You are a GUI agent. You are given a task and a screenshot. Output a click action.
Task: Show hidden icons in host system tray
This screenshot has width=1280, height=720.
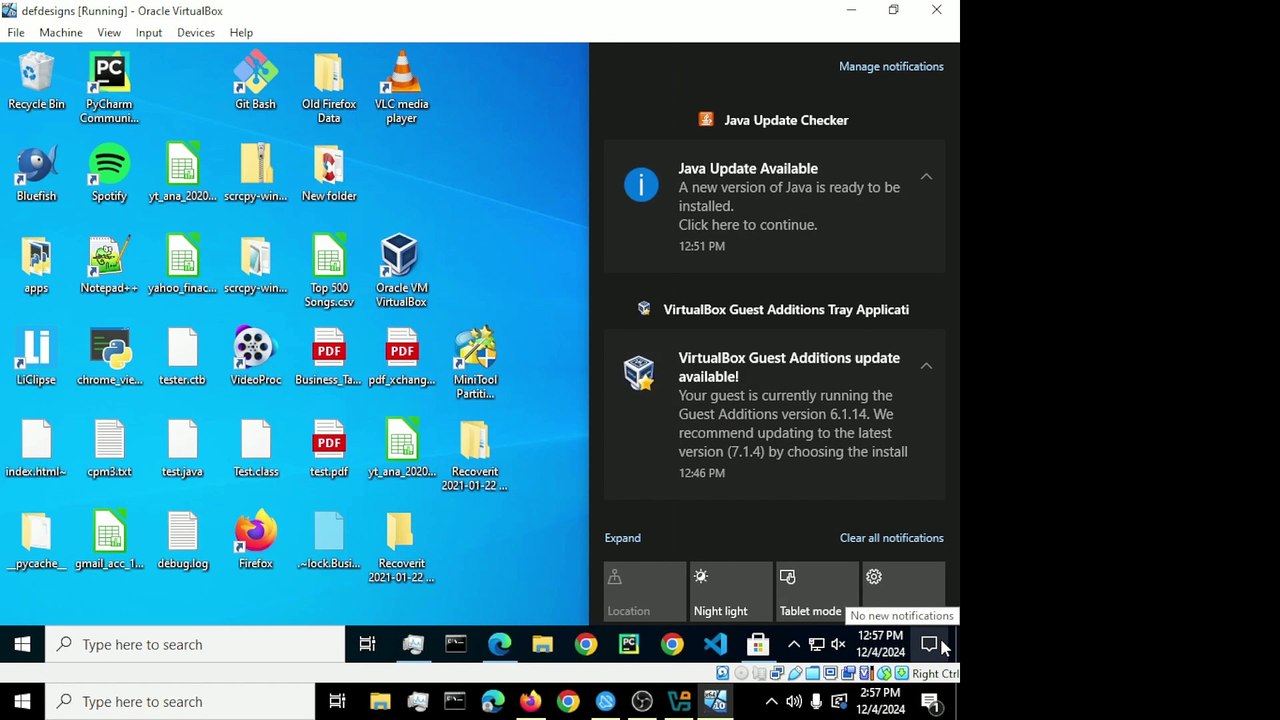pyautogui.click(x=771, y=702)
